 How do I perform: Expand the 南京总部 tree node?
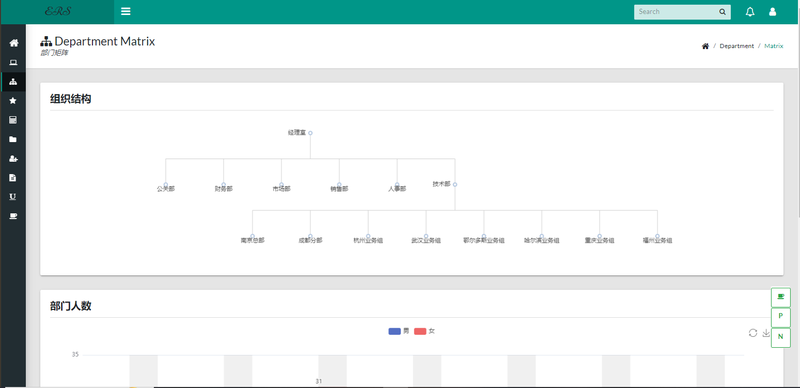coord(253,236)
